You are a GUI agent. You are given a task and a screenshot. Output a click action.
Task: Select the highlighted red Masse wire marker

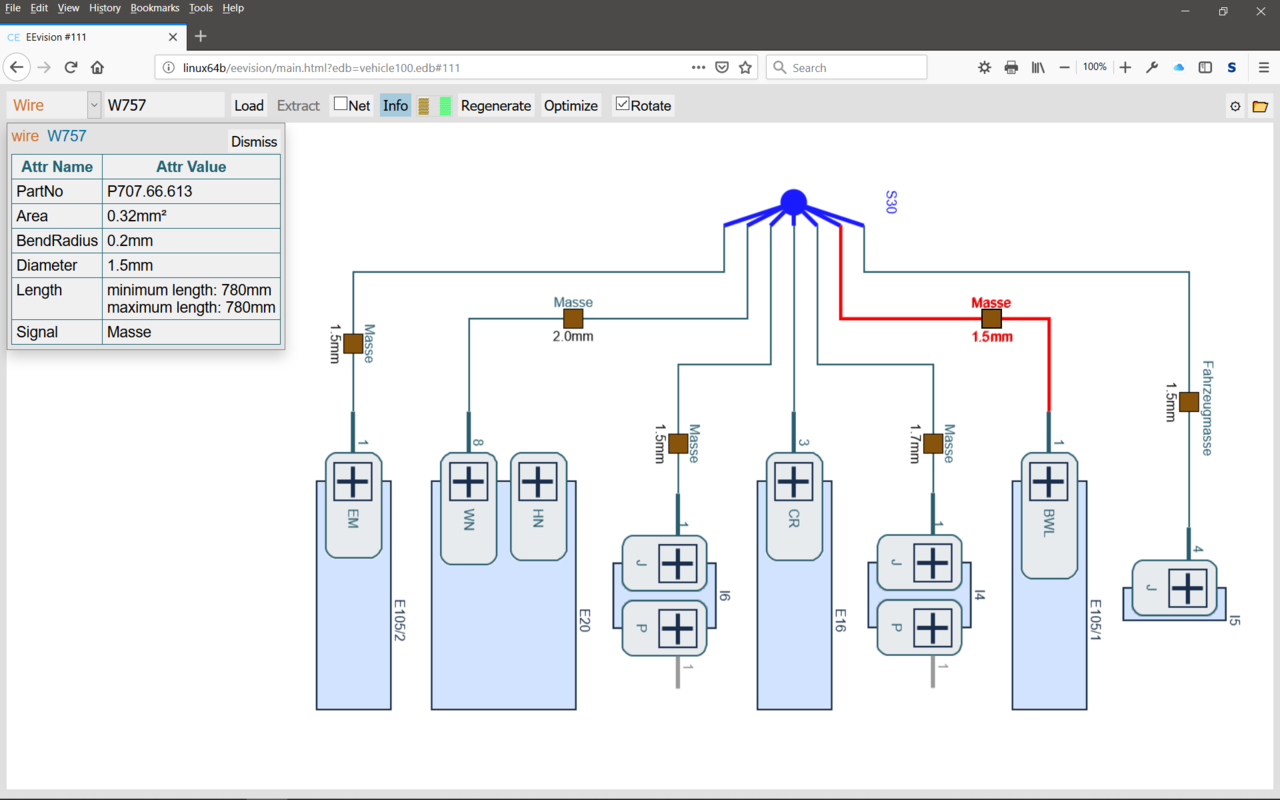coord(991,318)
